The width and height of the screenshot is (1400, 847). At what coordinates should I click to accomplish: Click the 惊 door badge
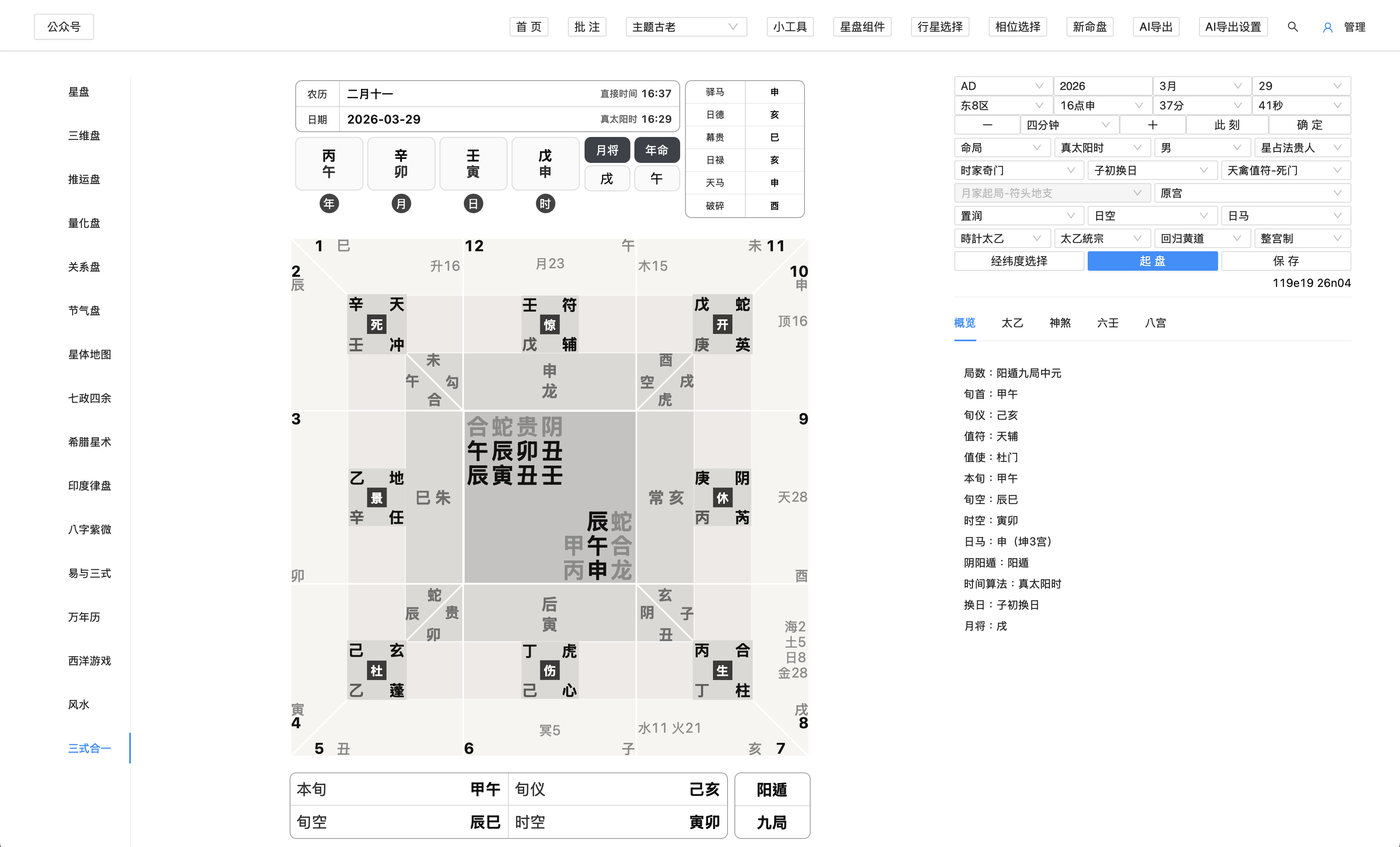point(549,325)
